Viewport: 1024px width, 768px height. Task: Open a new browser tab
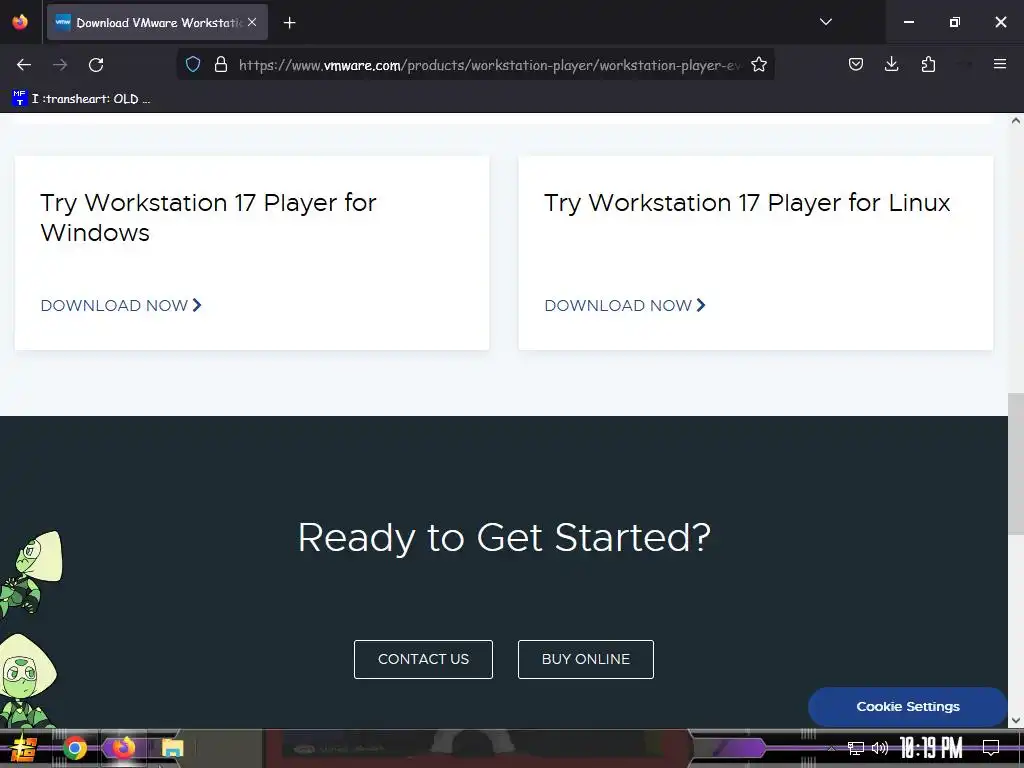click(x=289, y=23)
